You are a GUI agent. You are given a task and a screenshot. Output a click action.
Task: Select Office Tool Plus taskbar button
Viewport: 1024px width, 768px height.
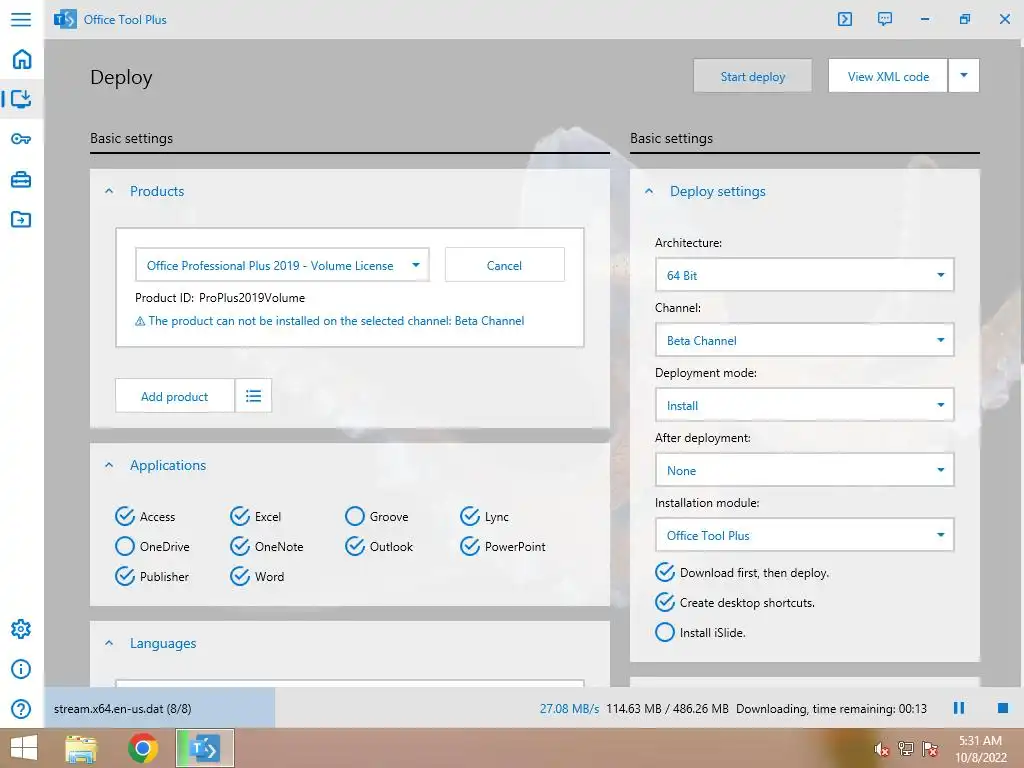coord(205,748)
